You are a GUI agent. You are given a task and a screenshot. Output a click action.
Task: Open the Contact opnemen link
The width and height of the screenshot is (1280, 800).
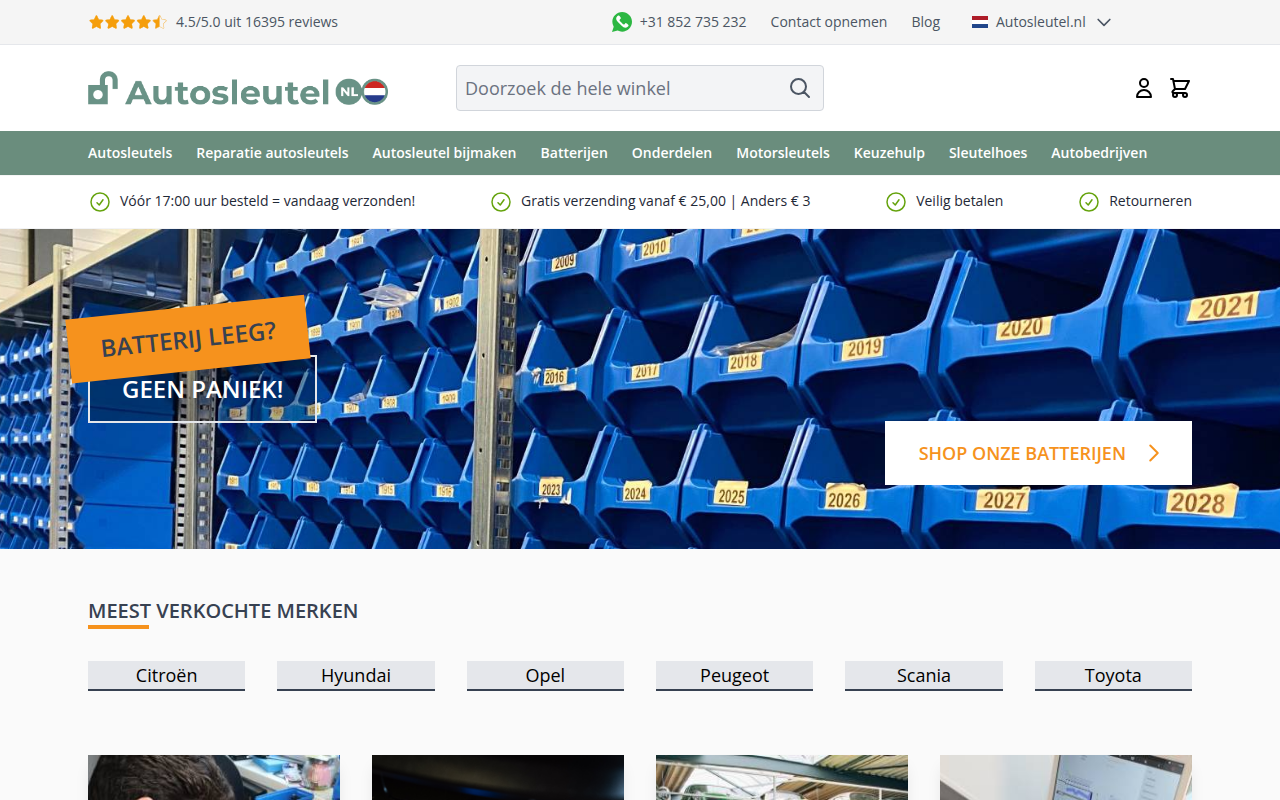(x=828, y=22)
